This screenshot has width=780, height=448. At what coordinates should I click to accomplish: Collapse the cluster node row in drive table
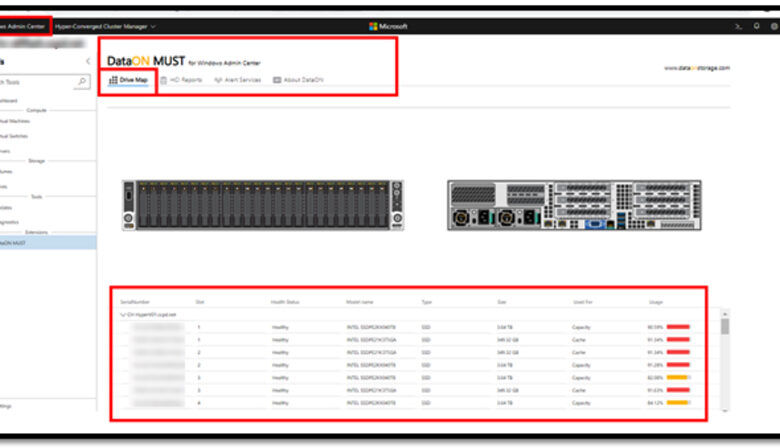(122, 314)
